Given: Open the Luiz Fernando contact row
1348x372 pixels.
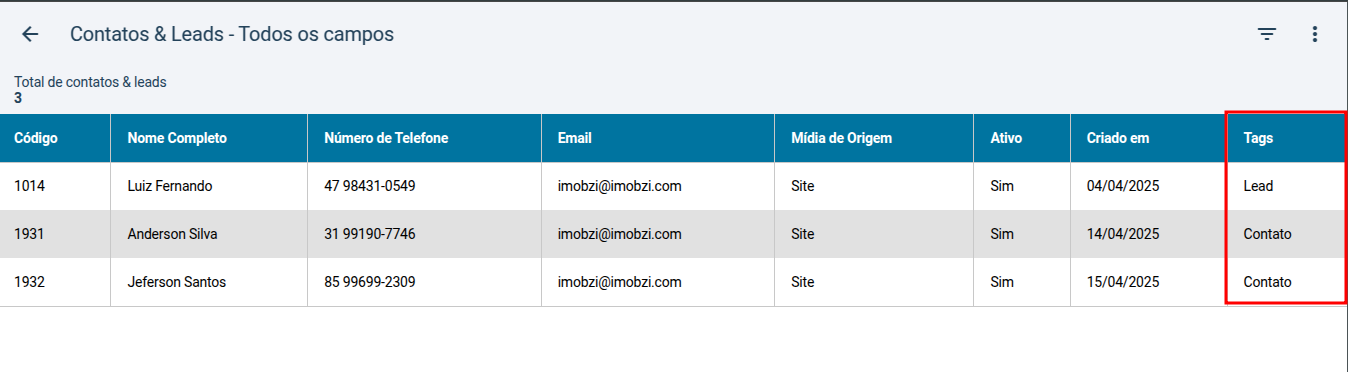Looking at the screenshot, I should (x=674, y=186).
